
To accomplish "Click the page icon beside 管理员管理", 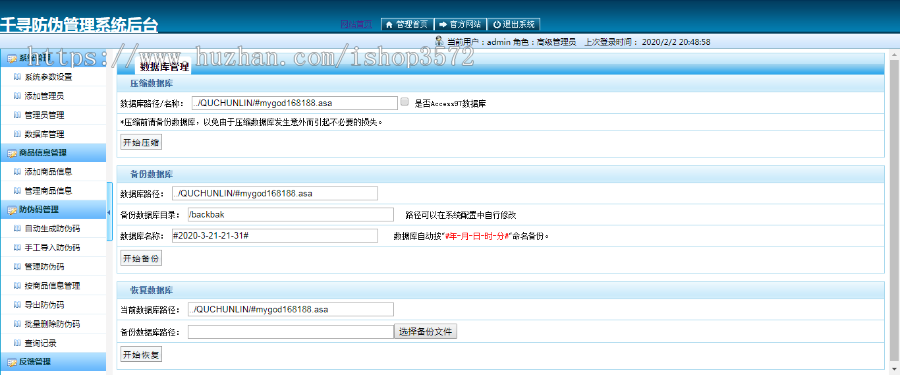I will tap(17, 115).
